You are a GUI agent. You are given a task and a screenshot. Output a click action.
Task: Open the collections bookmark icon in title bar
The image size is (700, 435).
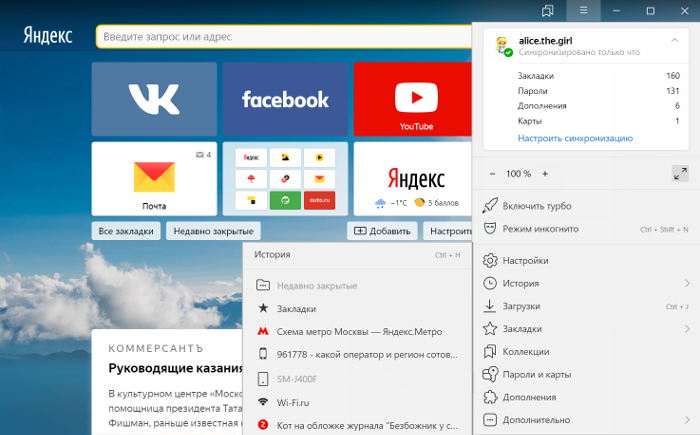click(547, 11)
